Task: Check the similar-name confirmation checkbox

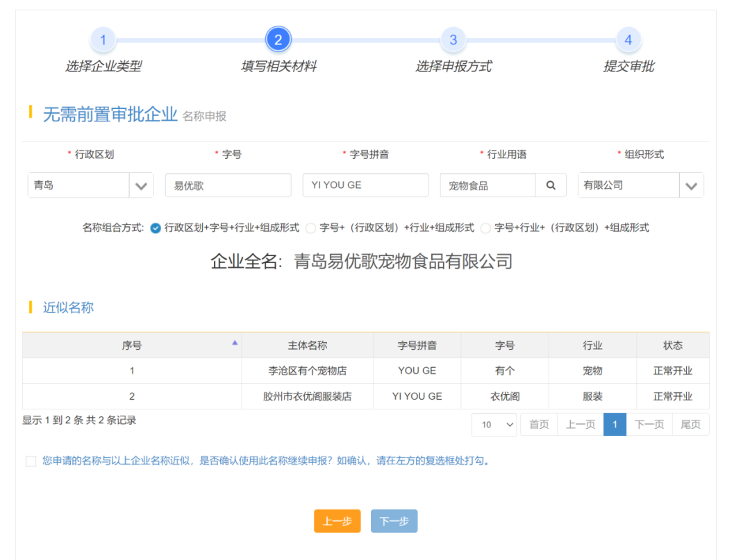Action: tap(31, 461)
